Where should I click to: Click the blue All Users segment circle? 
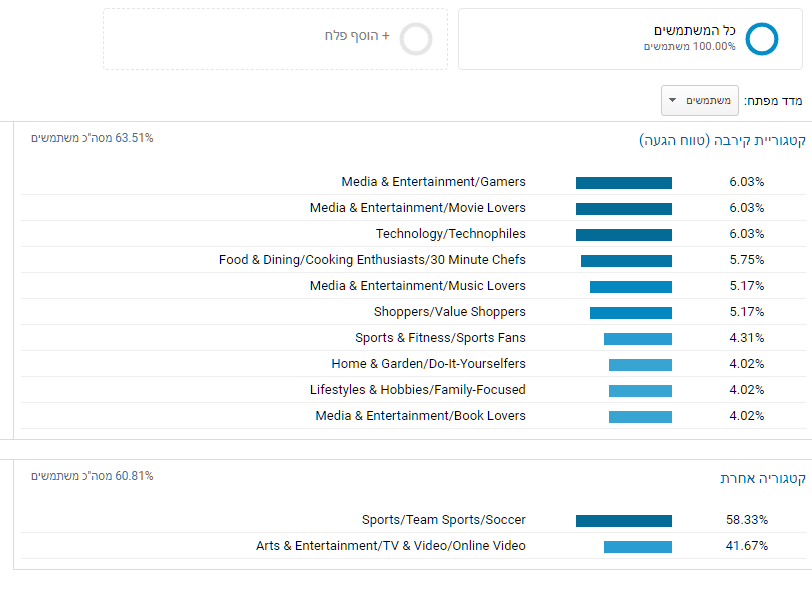[x=762, y=39]
